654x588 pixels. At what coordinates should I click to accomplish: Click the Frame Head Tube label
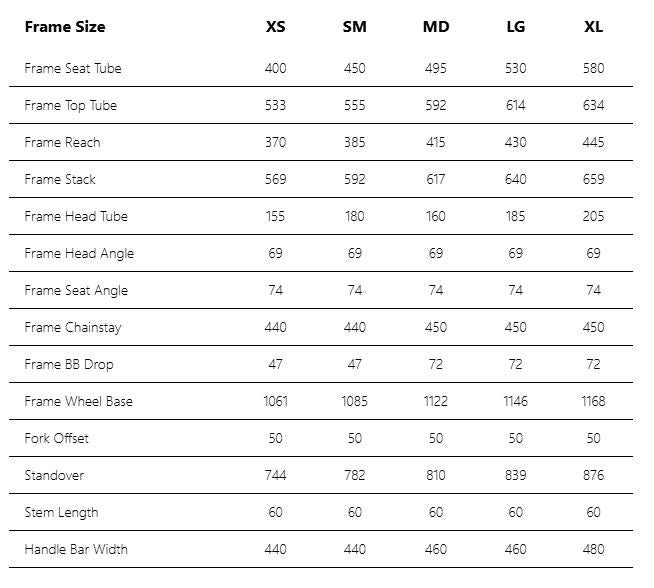[76, 216]
